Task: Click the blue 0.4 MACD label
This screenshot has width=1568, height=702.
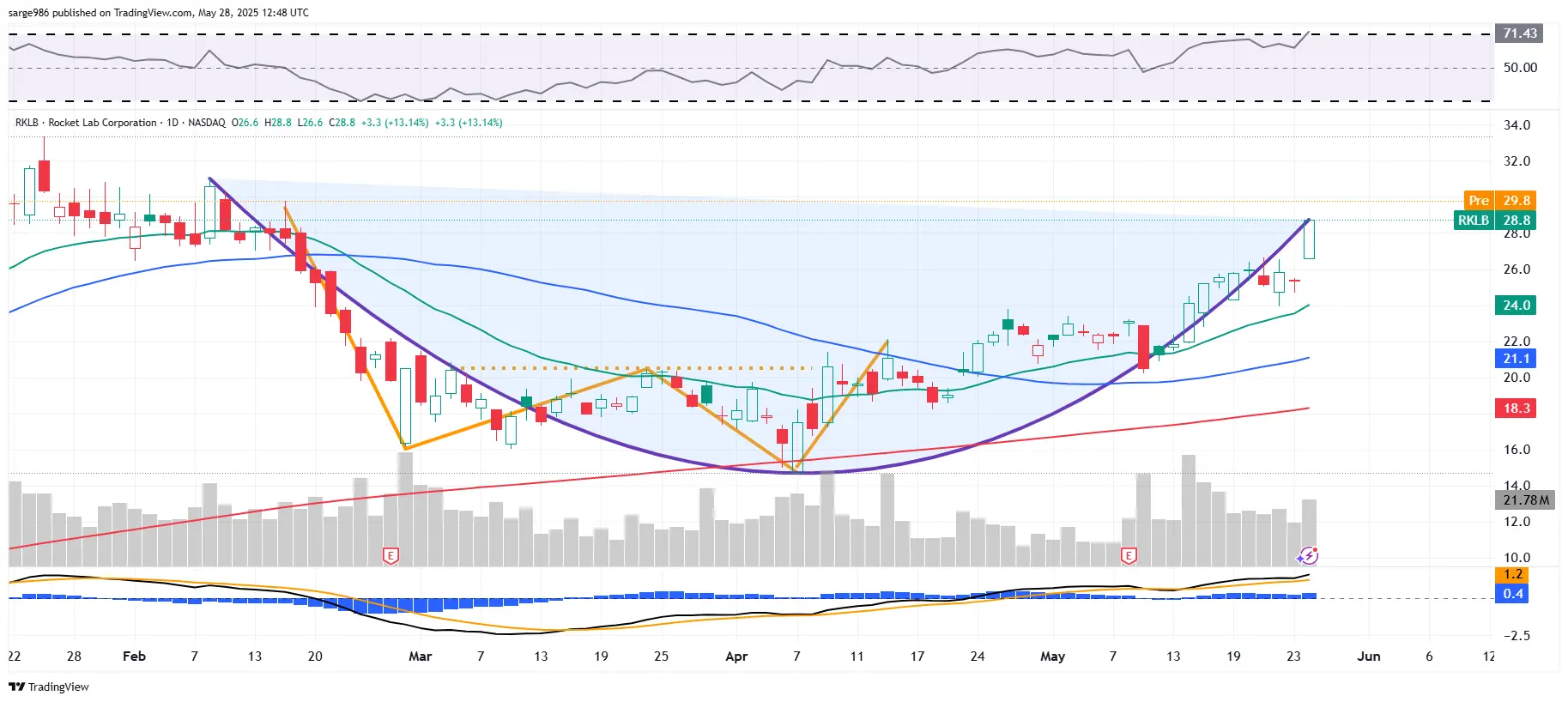Action: click(1513, 594)
